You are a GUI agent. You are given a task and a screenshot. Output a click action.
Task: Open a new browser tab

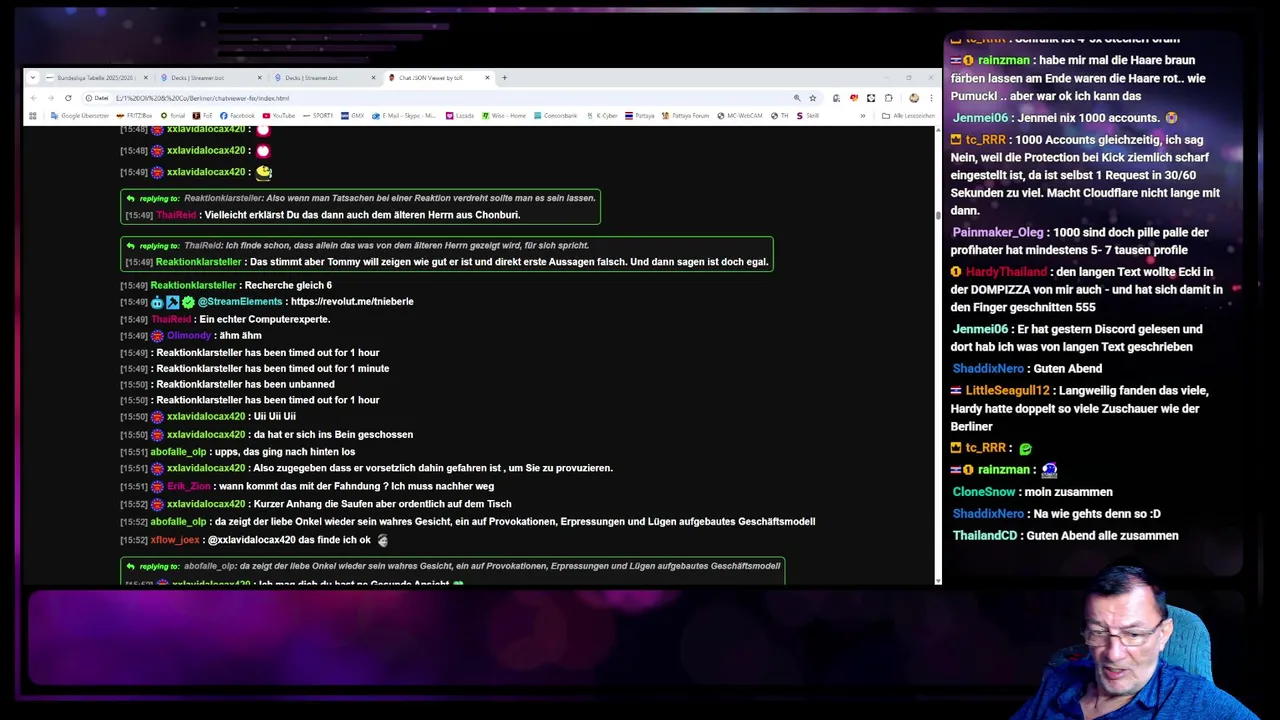click(x=504, y=77)
